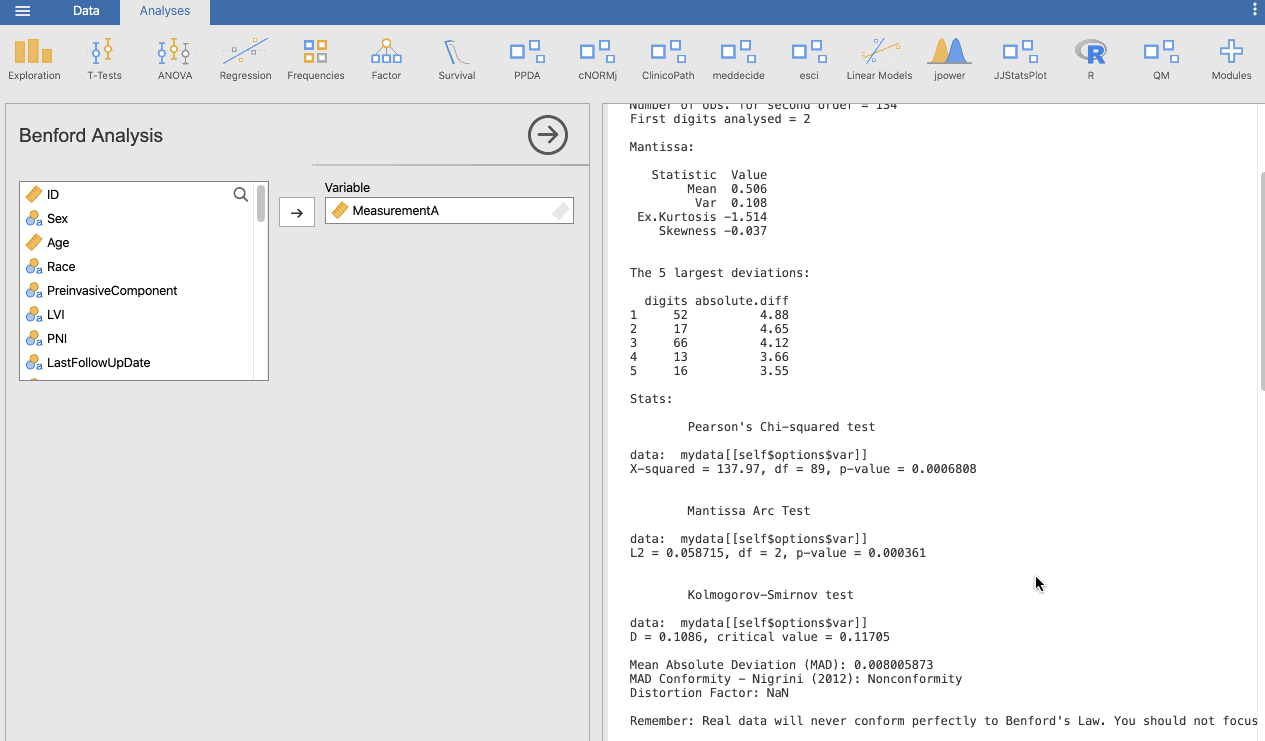Open the Exploration analyses menu

[x=34, y=59]
